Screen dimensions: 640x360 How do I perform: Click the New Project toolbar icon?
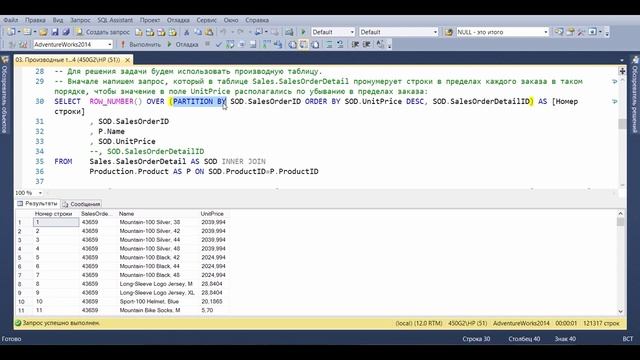pos(11,32)
